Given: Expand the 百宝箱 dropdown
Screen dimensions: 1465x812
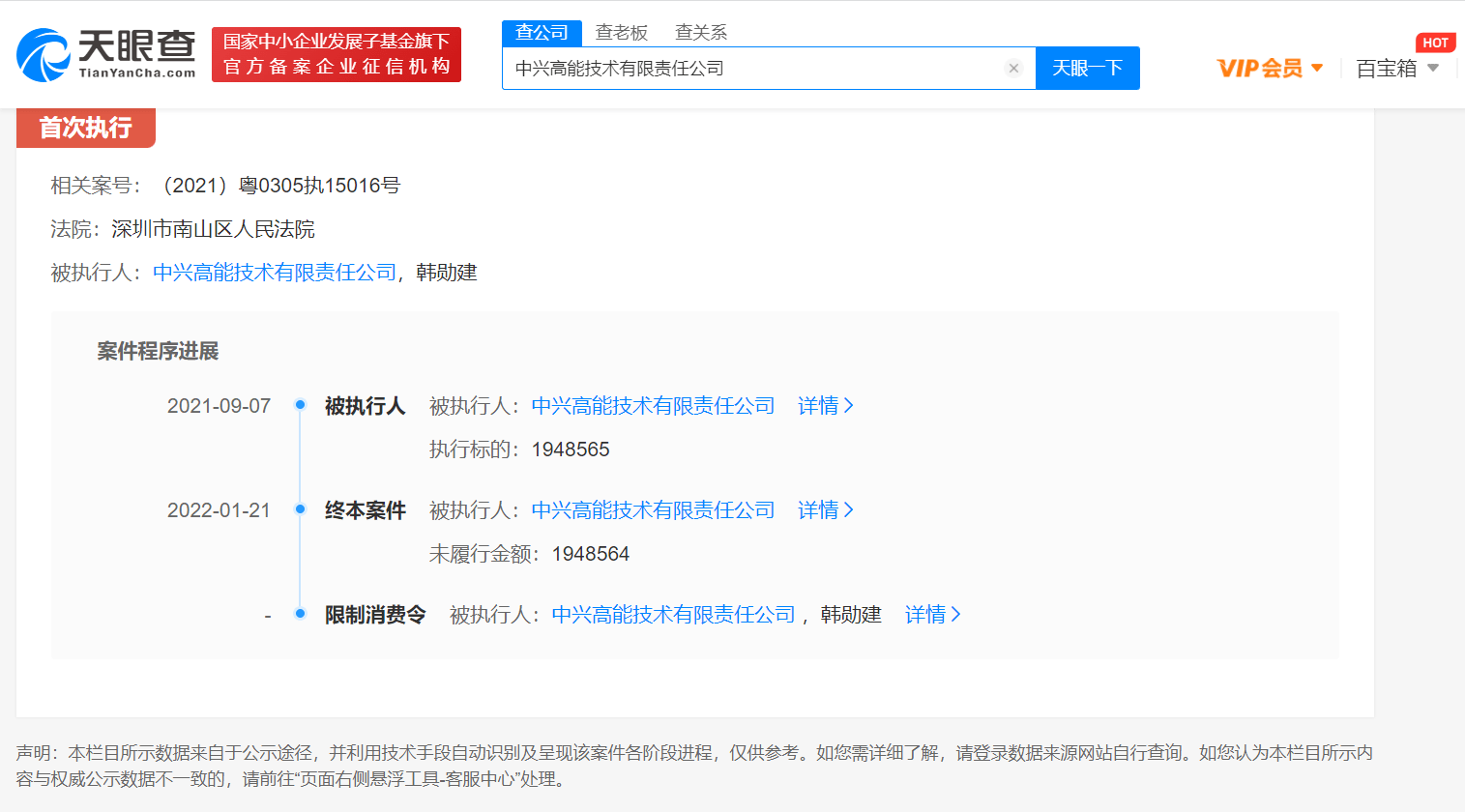Looking at the screenshot, I should click(1397, 68).
